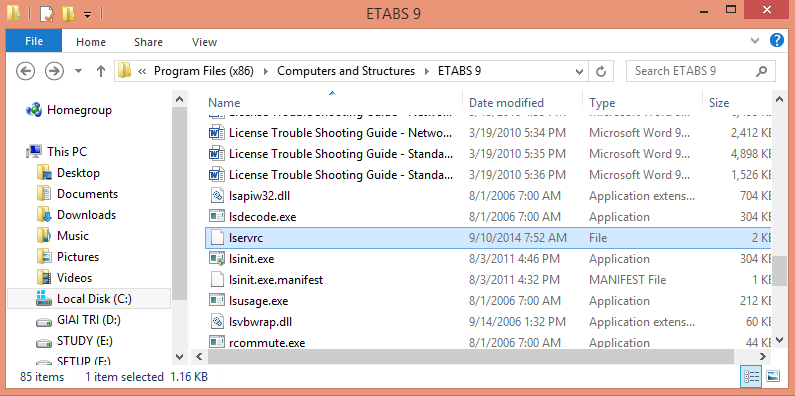Expand arrow after Program Files (x86)
The height and width of the screenshot is (396, 795).
[266, 71]
